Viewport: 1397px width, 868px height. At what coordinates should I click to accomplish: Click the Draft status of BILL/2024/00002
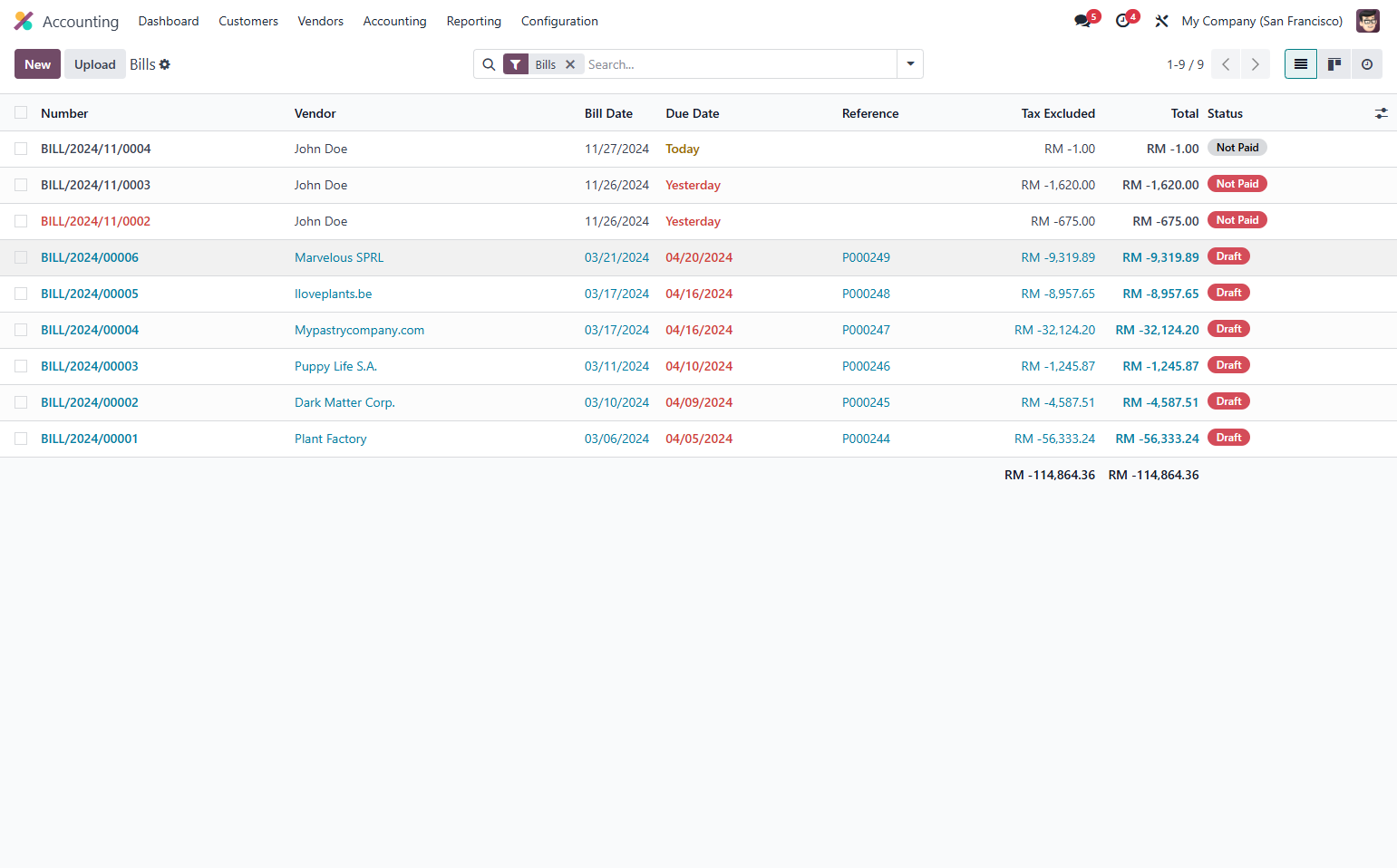pyautogui.click(x=1228, y=401)
